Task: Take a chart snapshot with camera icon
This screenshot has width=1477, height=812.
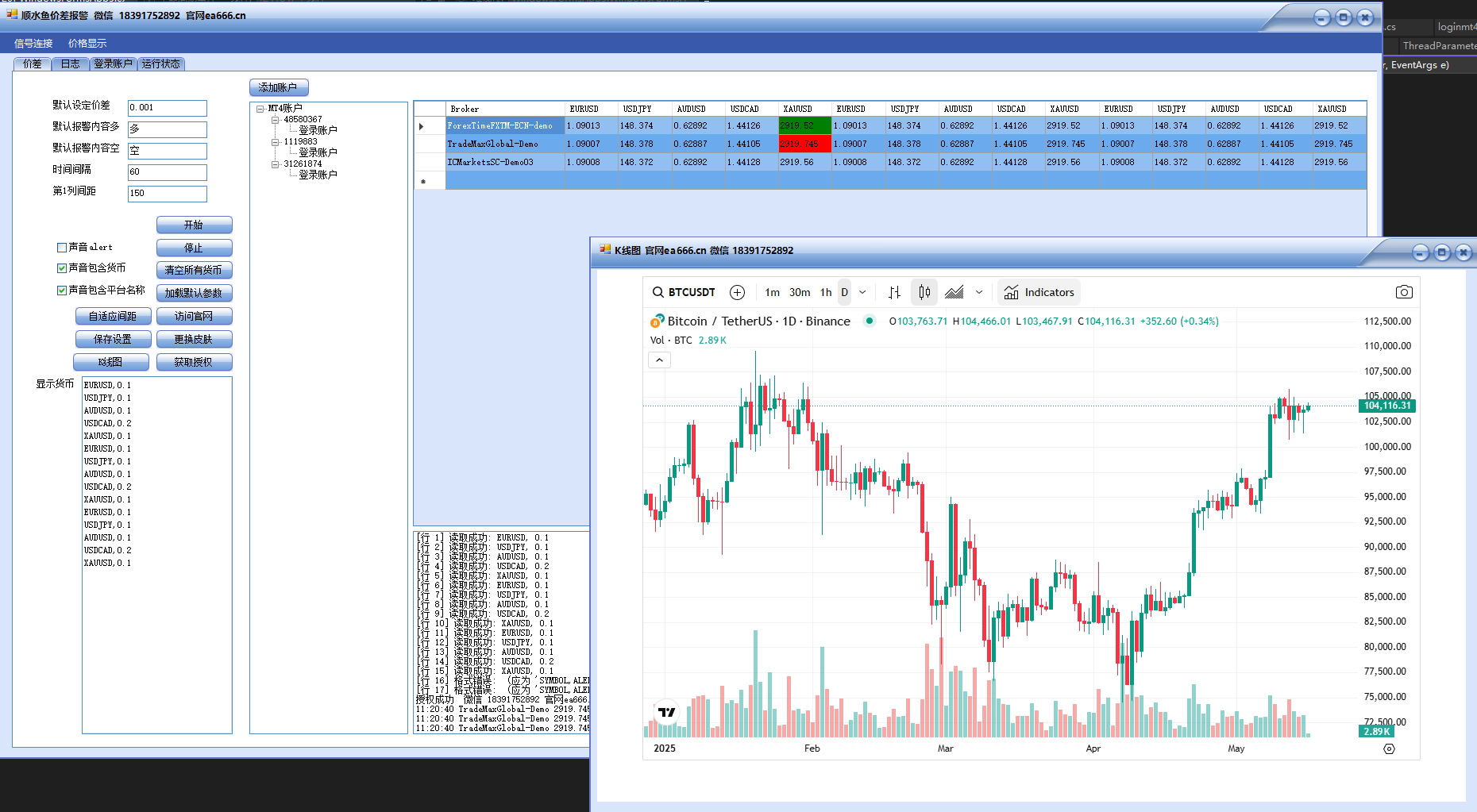Action: (1404, 292)
